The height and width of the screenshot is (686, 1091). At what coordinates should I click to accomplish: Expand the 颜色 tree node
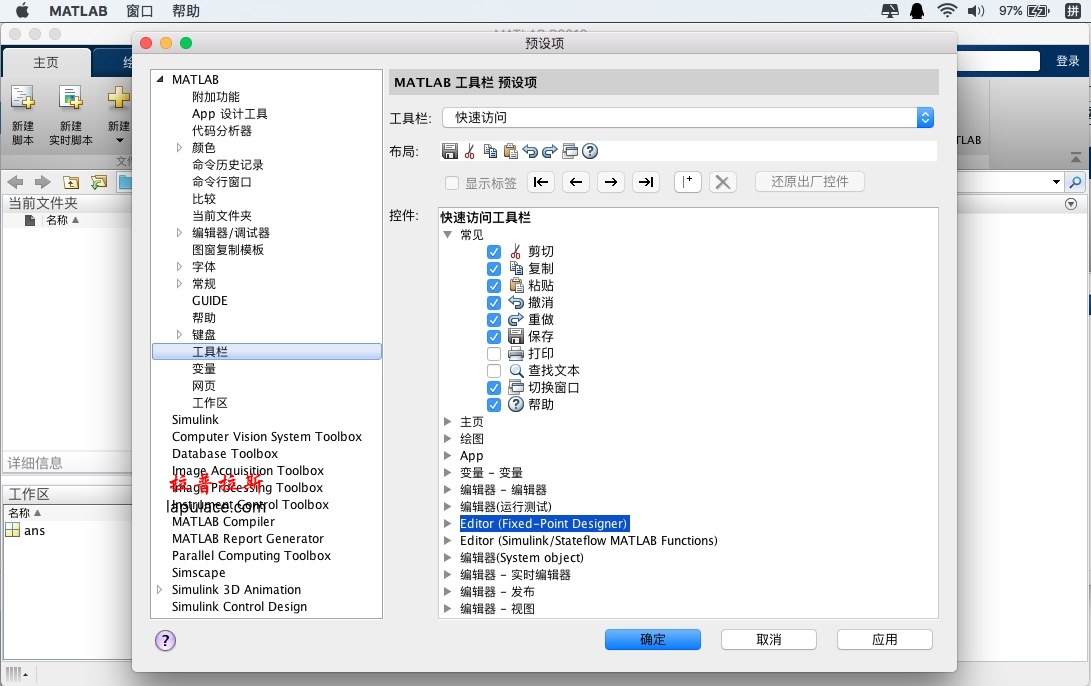coord(179,147)
